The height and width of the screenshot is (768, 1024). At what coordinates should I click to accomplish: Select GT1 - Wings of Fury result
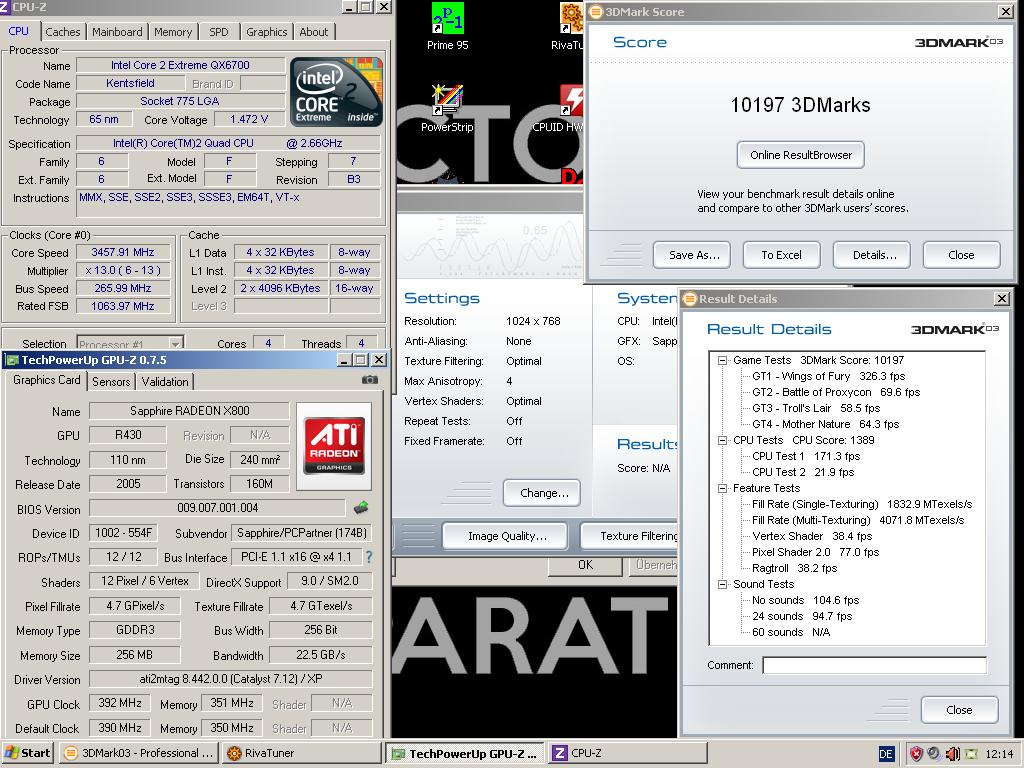[829, 376]
